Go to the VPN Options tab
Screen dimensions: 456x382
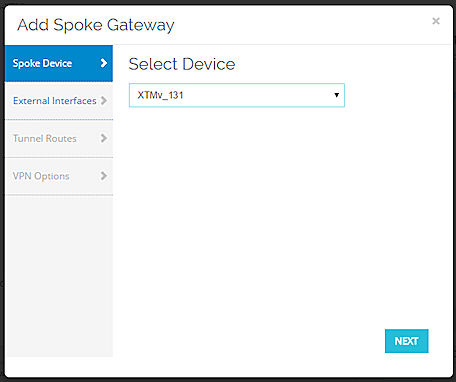pos(59,176)
